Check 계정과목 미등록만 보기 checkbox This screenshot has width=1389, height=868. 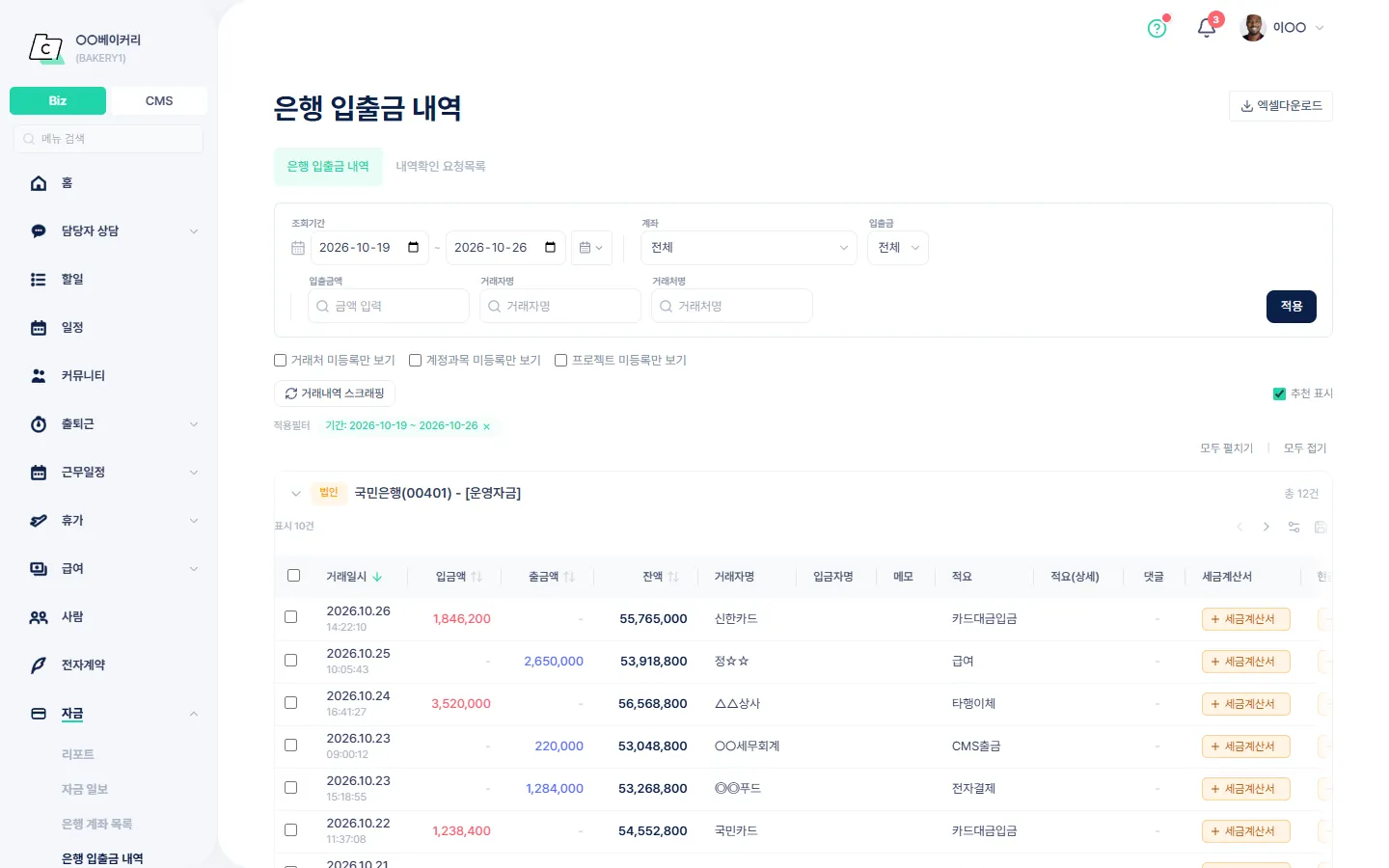click(416, 361)
